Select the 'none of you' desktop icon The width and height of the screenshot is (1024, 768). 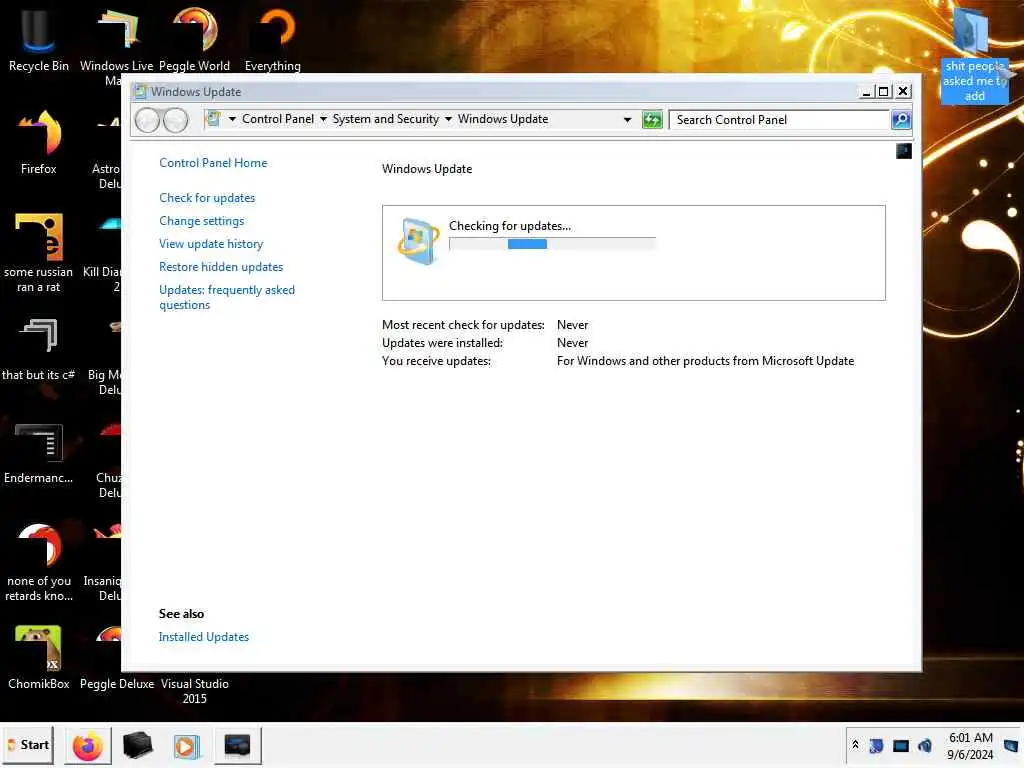tap(38, 562)
